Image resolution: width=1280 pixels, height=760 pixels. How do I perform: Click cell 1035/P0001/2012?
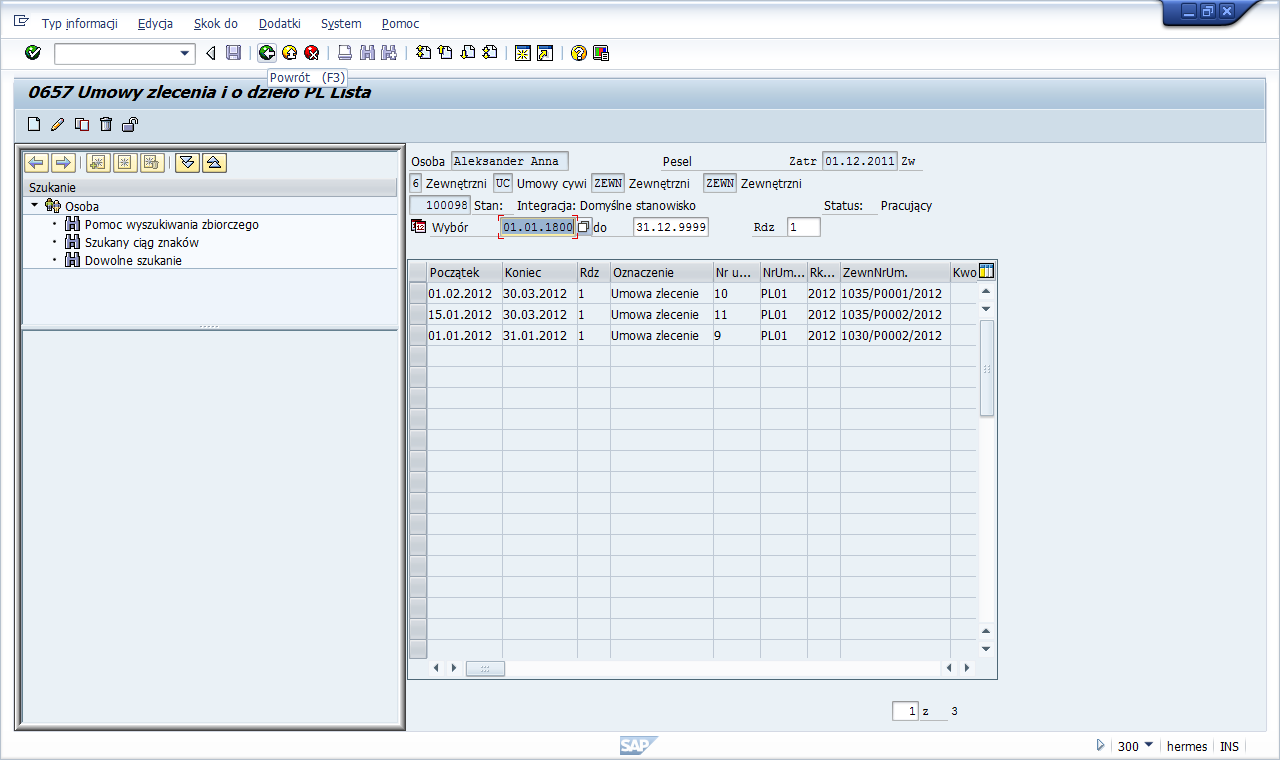tap(894, 294)
